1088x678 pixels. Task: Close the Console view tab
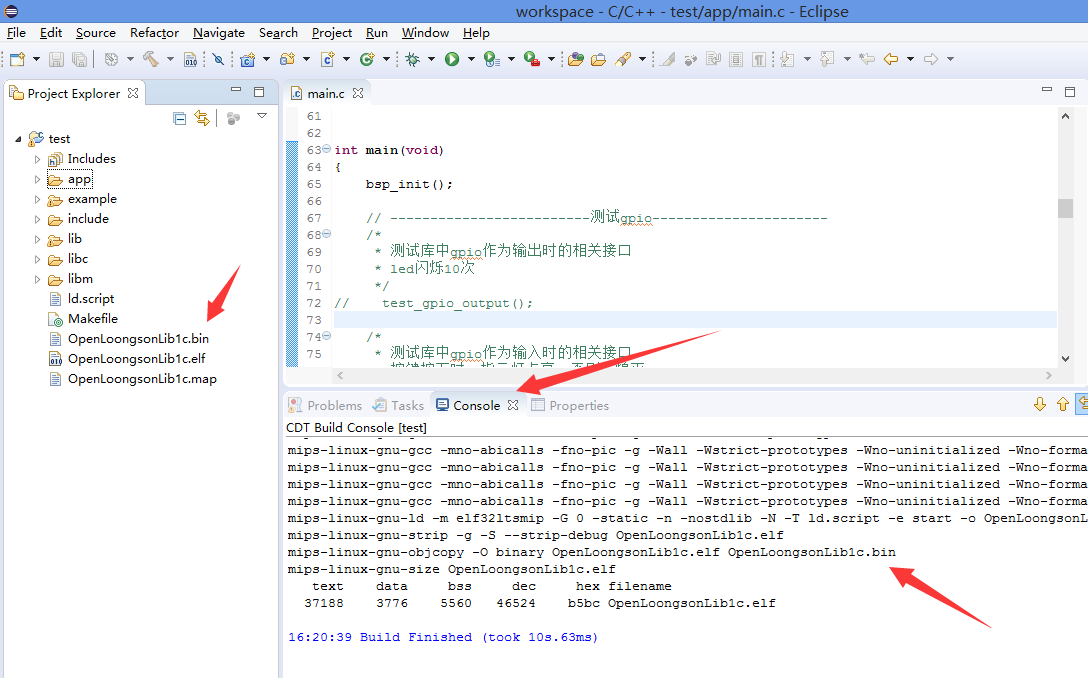tap(513, 405)
